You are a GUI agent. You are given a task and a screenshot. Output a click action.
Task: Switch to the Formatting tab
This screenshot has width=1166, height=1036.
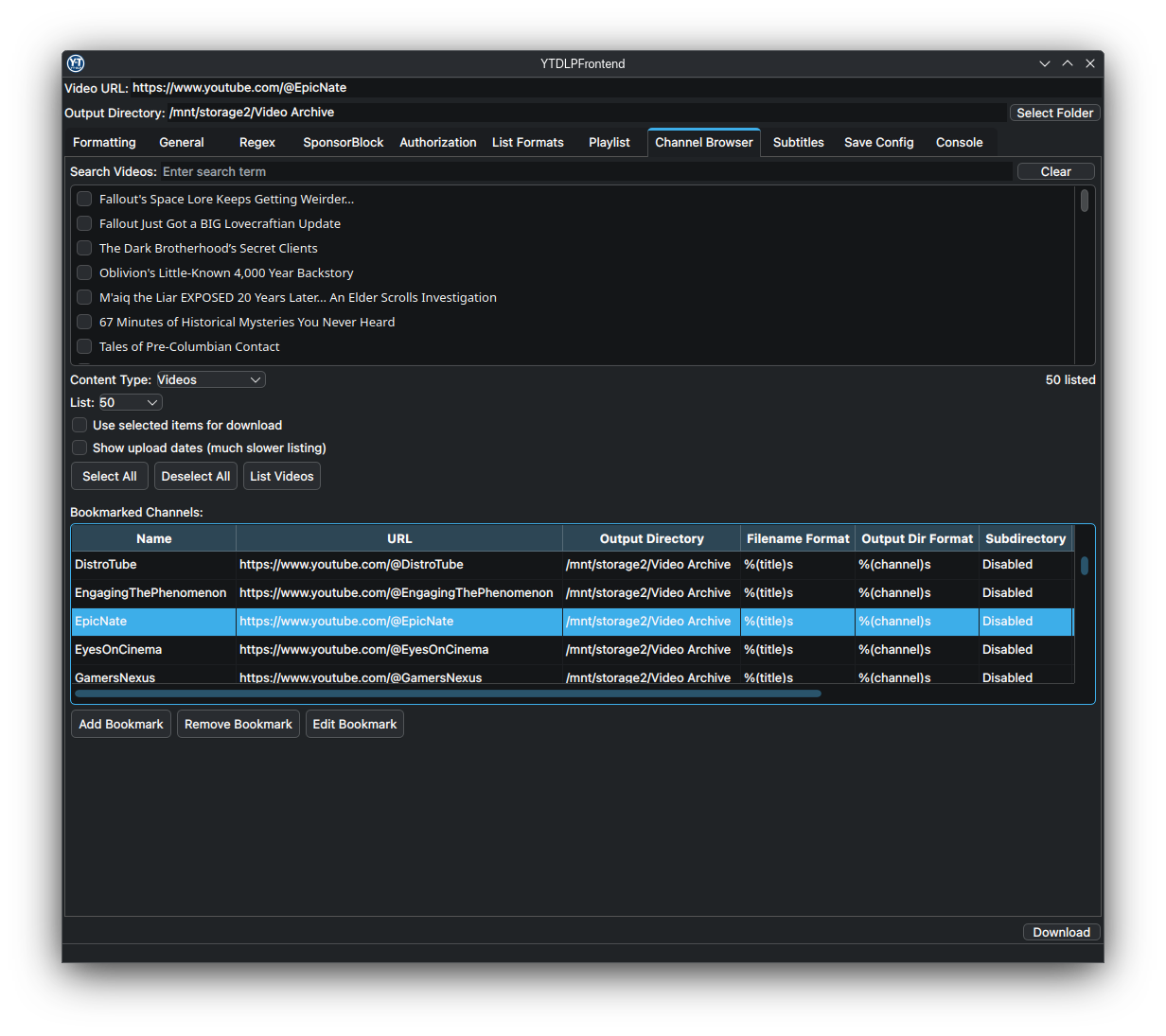(x=104, y=142)
